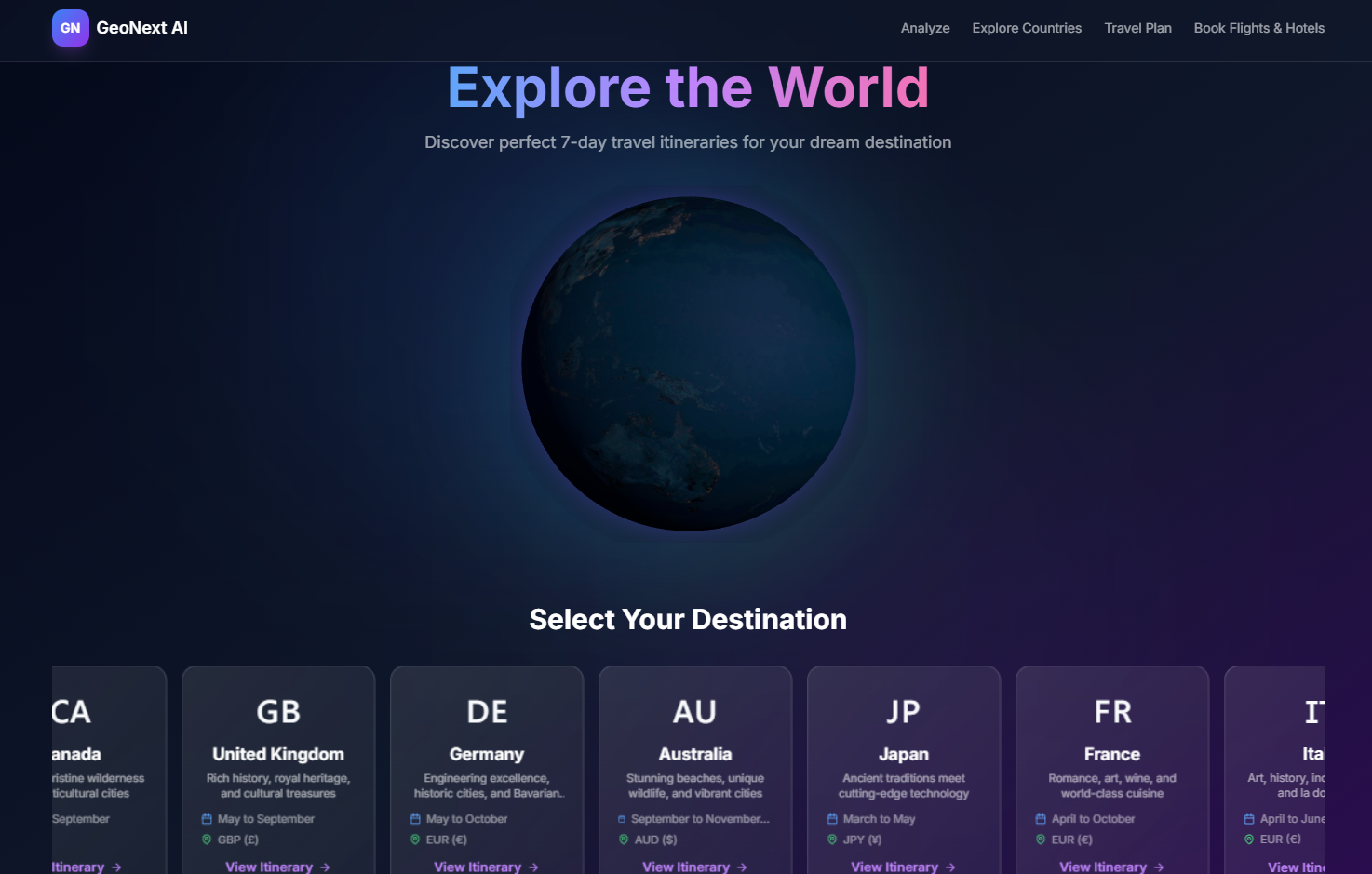1372x874 pixels.
Task: Click the Japan card title
Action: 904,754
